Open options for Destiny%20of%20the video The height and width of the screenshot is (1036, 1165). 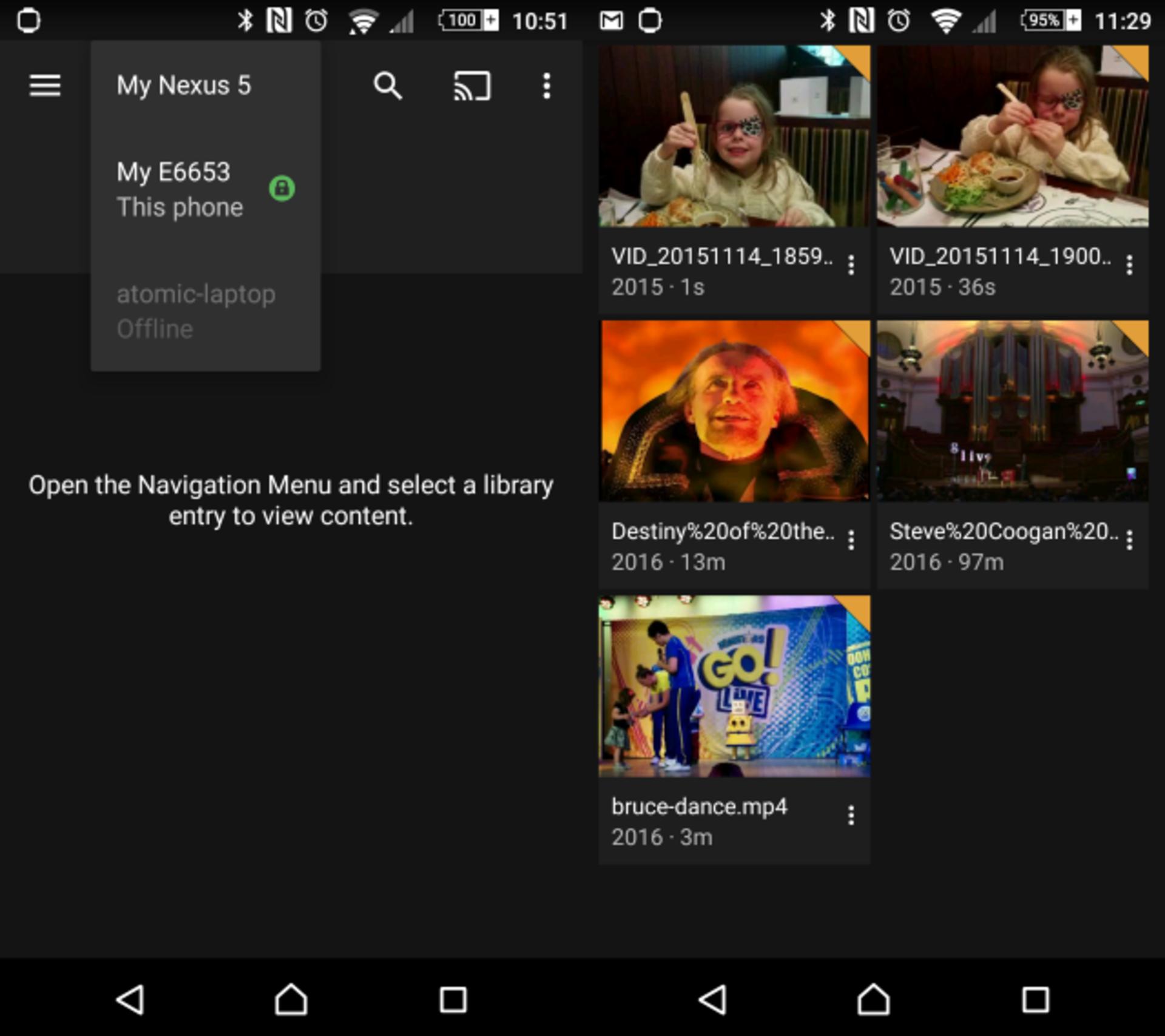click(851, 540)
